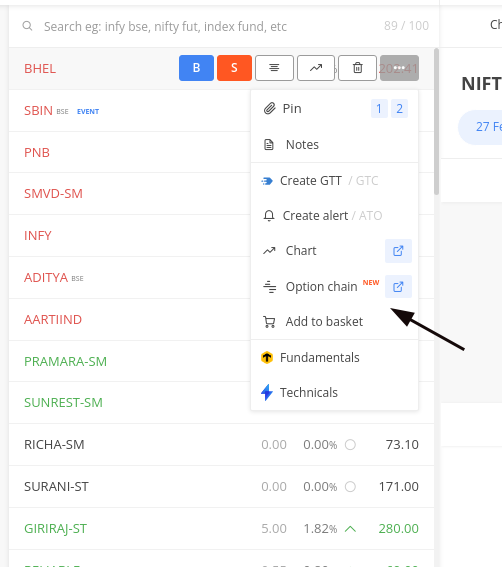
Task: Select GIRIRAJ-ST row
Action: [221, 528]
